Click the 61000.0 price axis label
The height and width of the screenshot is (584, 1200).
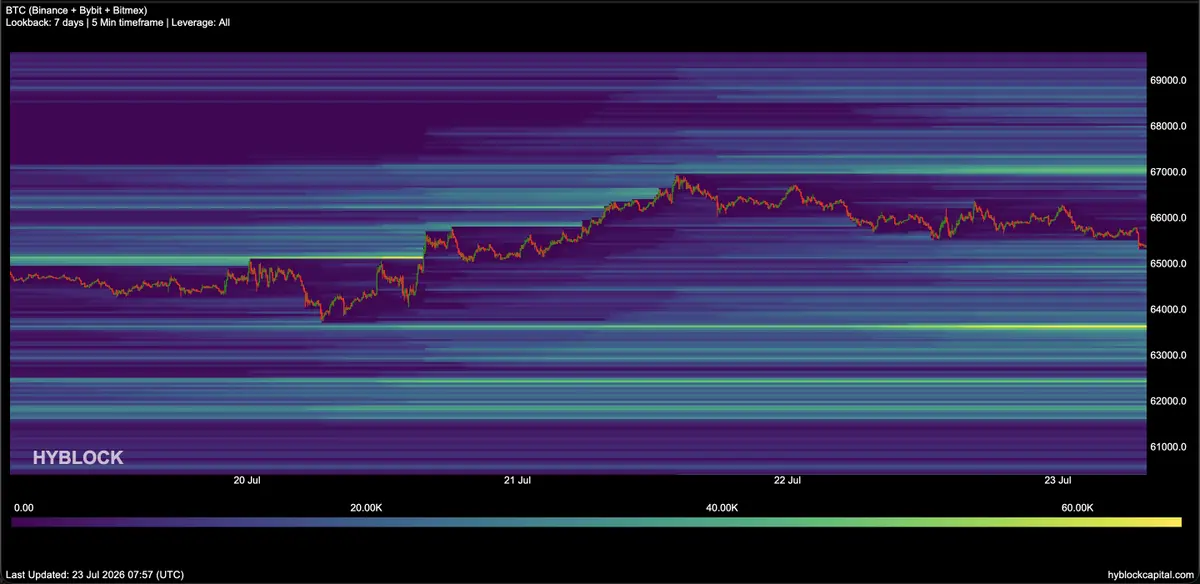coord(1168,447)
